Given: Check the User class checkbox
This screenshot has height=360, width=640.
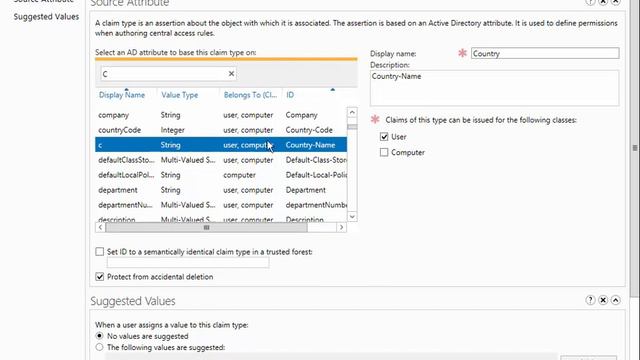Looking at the screenshot, I should tap(384, 137).
